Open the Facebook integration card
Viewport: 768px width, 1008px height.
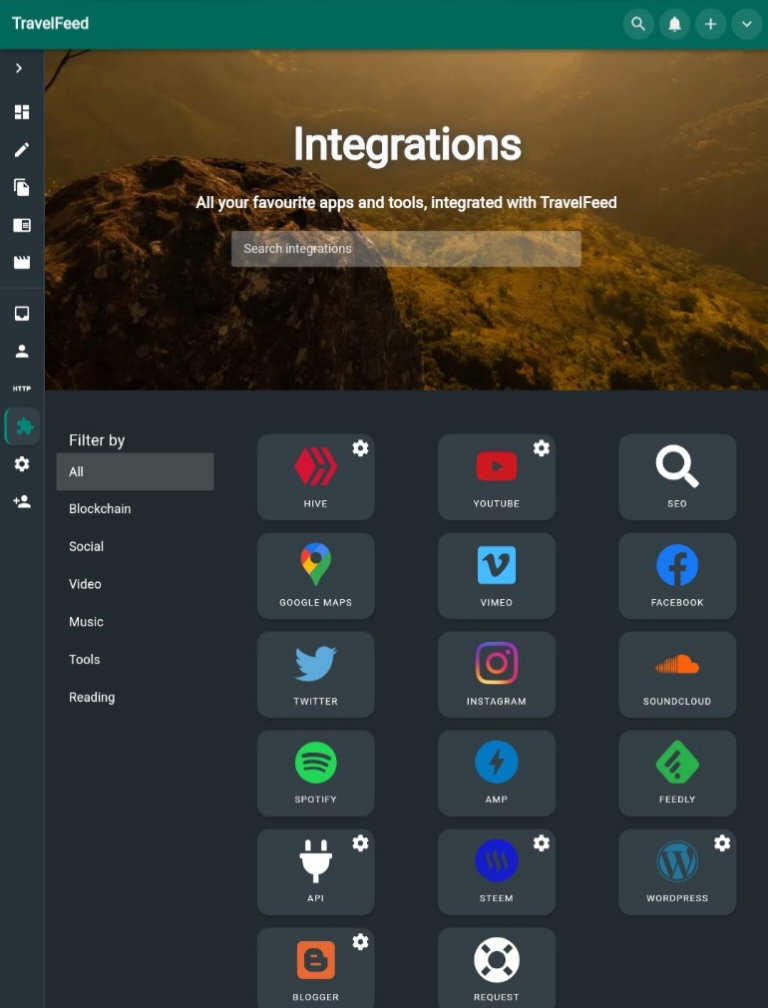(x=677, y=576)
